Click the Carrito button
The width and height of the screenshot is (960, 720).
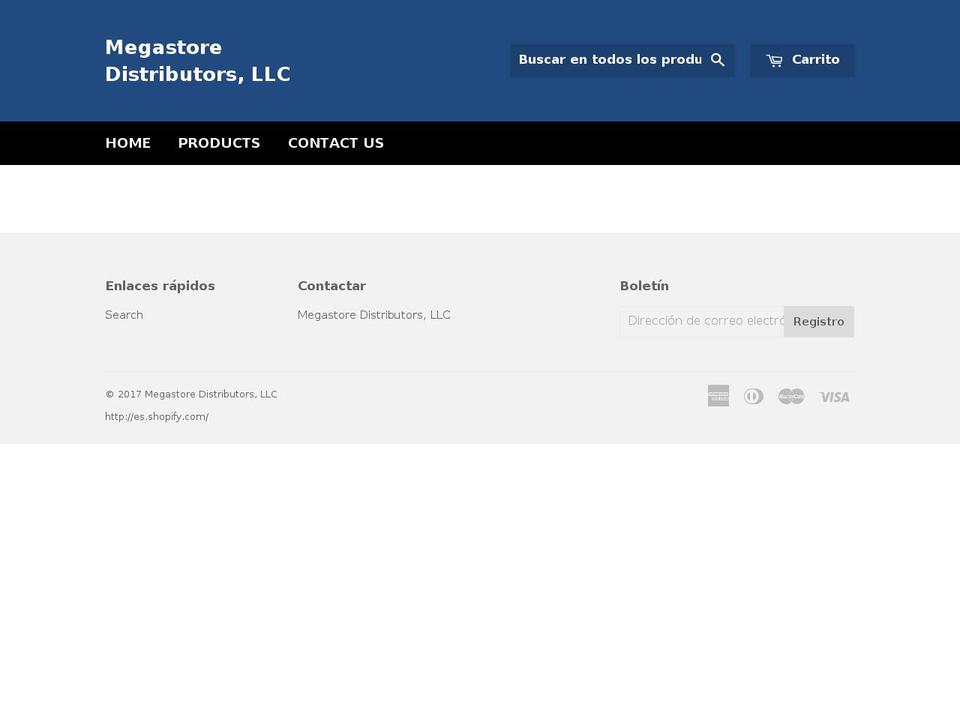click(x=802, y=60)
